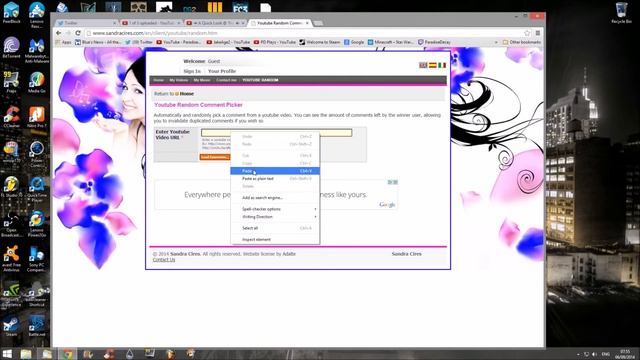Close the Youtube Random Comment tab
This screenshot has width=640, height=360.
tap(307, 23)
